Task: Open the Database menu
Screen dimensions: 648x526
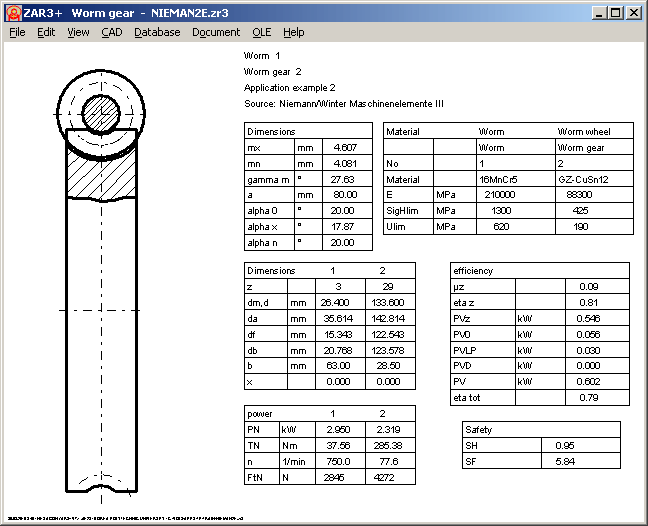Action: [x=157, y=32]
